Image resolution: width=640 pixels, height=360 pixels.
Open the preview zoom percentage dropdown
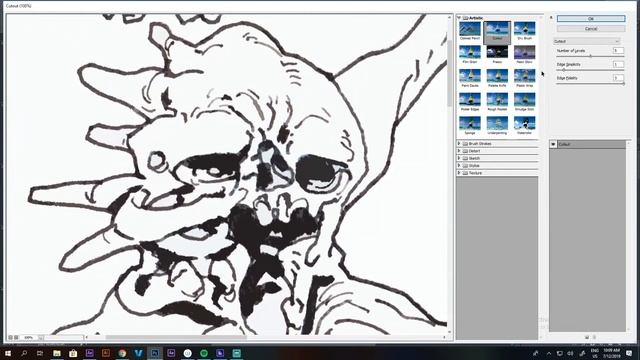[x=41, y=338]
